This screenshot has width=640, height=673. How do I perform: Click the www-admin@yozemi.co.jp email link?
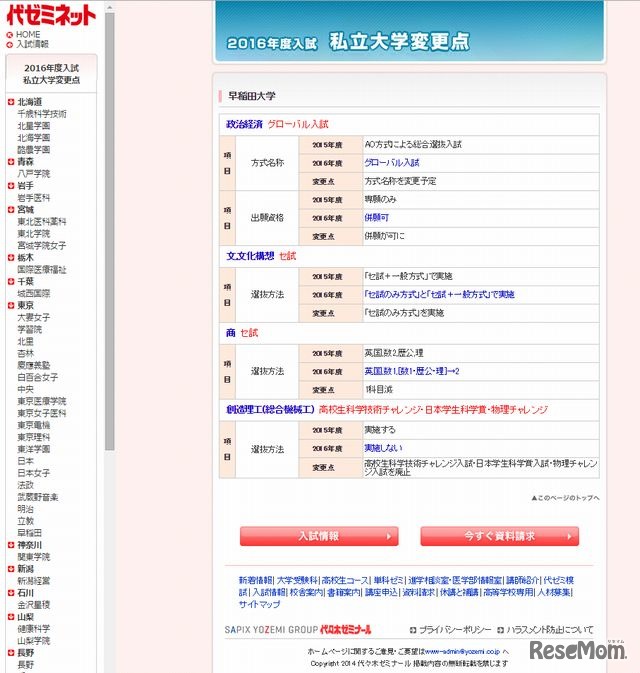pos(462,652)
